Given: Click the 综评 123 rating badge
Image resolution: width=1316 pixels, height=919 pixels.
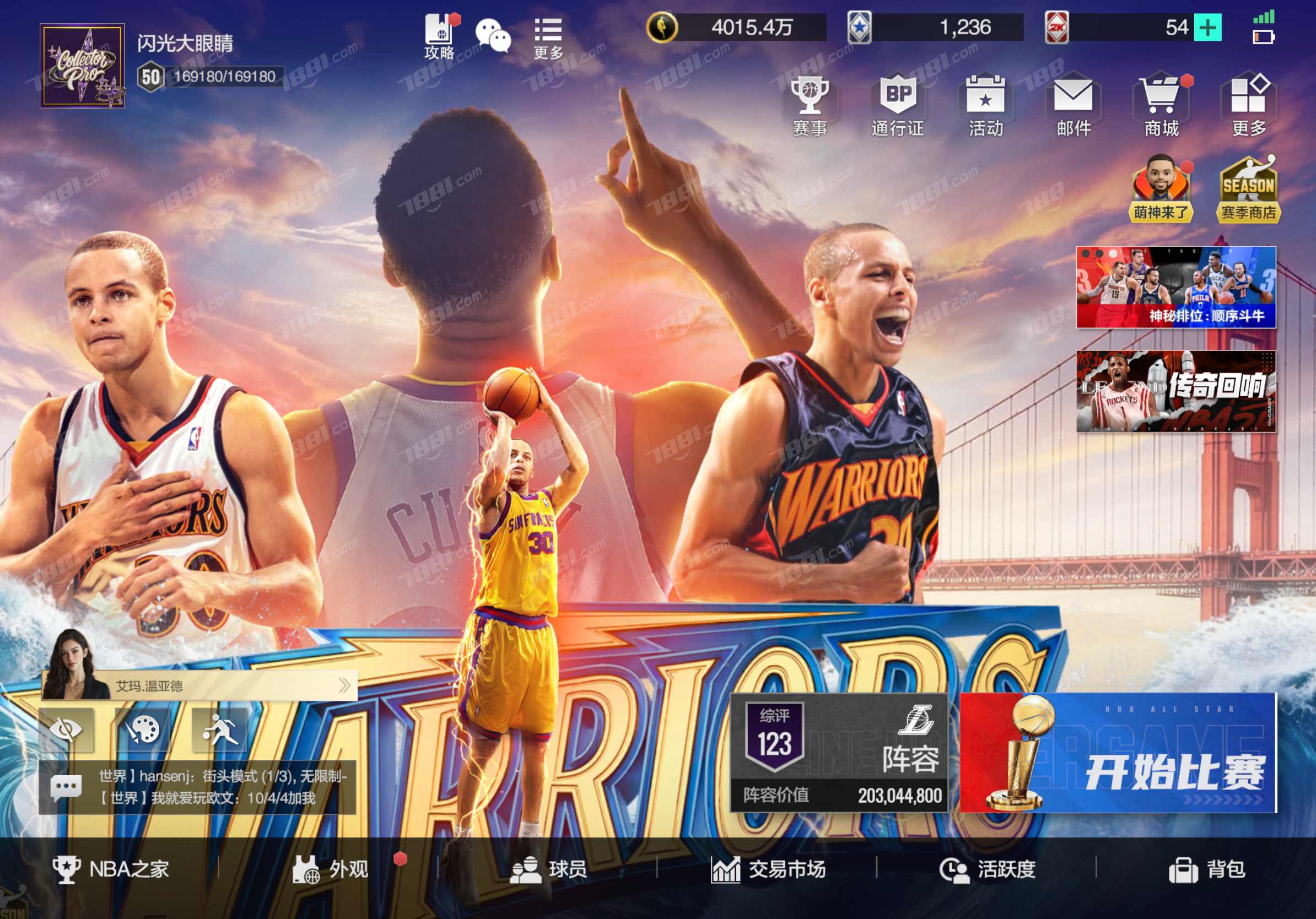Looking at the screenshot, I should tap(775, 737).
